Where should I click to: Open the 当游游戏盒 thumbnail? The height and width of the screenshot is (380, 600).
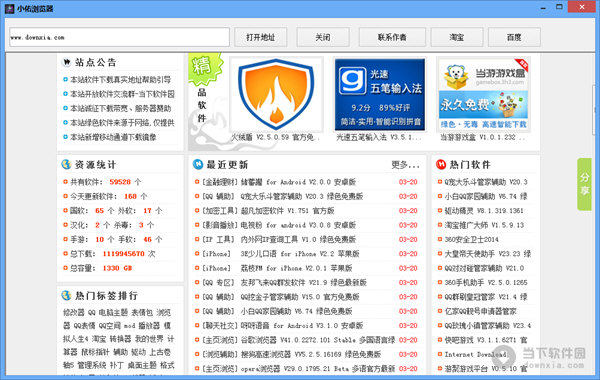pos(483,94)
